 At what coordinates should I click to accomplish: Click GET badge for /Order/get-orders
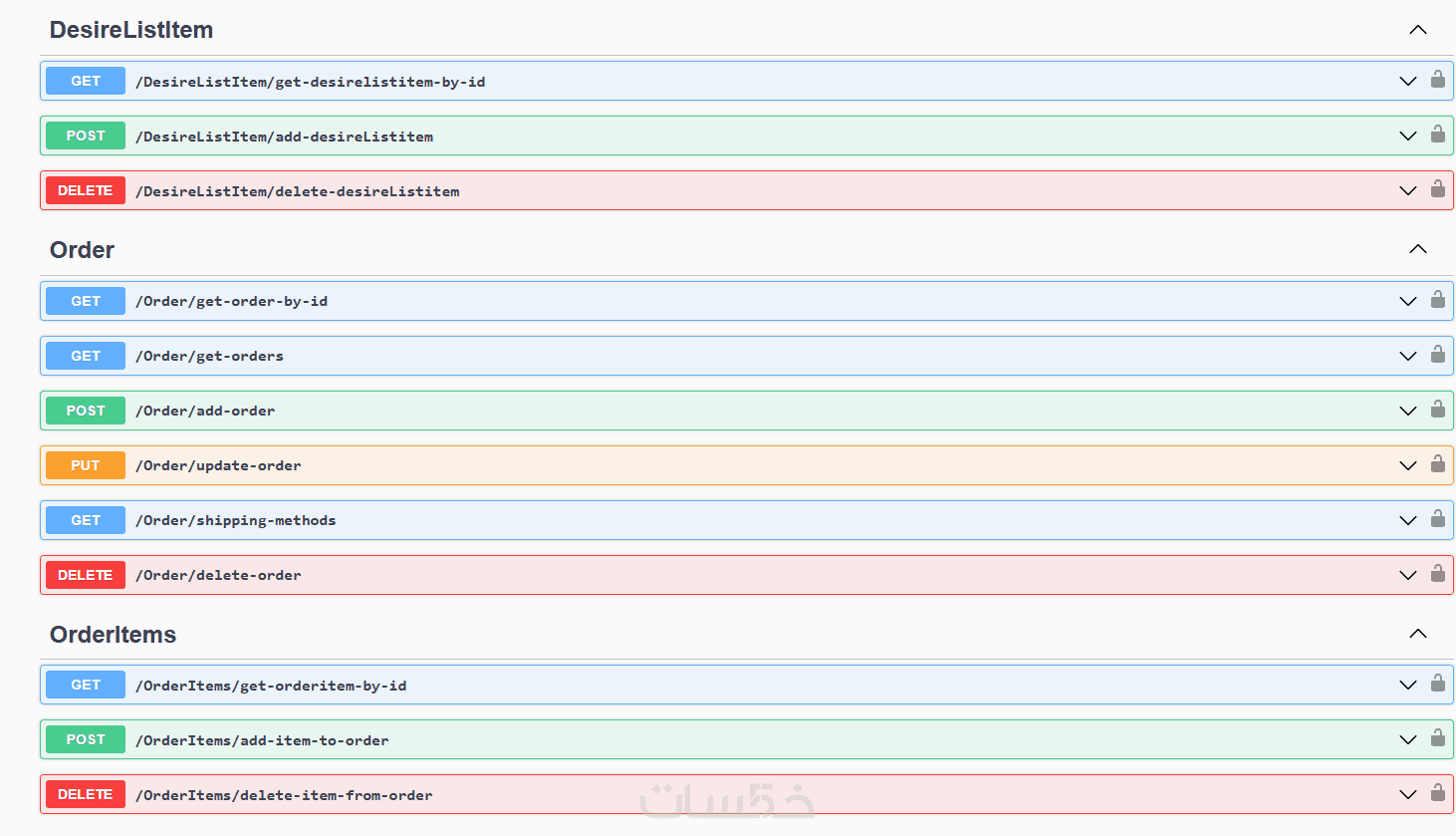tap(86, 356)
